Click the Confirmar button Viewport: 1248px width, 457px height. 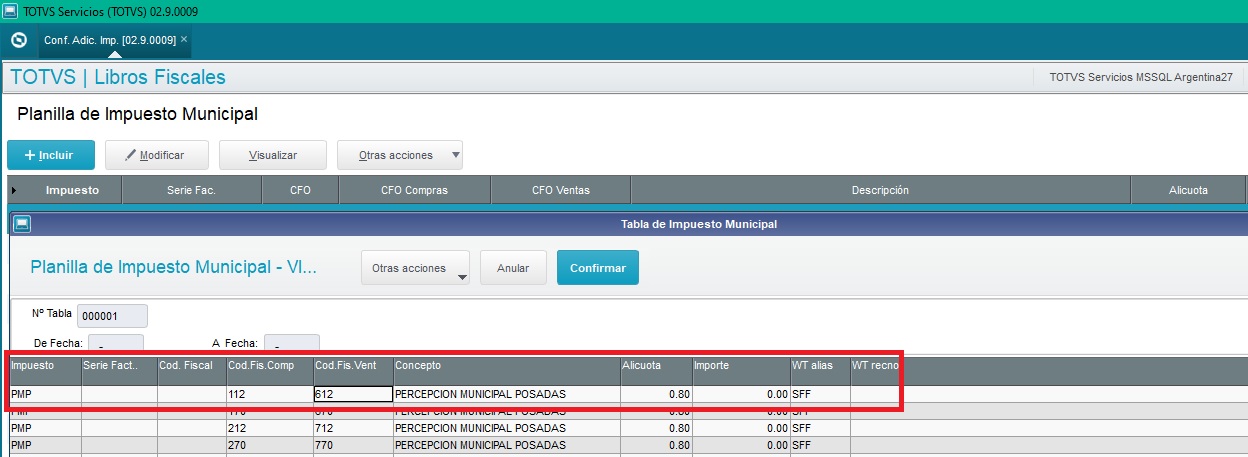pos(598,268)
